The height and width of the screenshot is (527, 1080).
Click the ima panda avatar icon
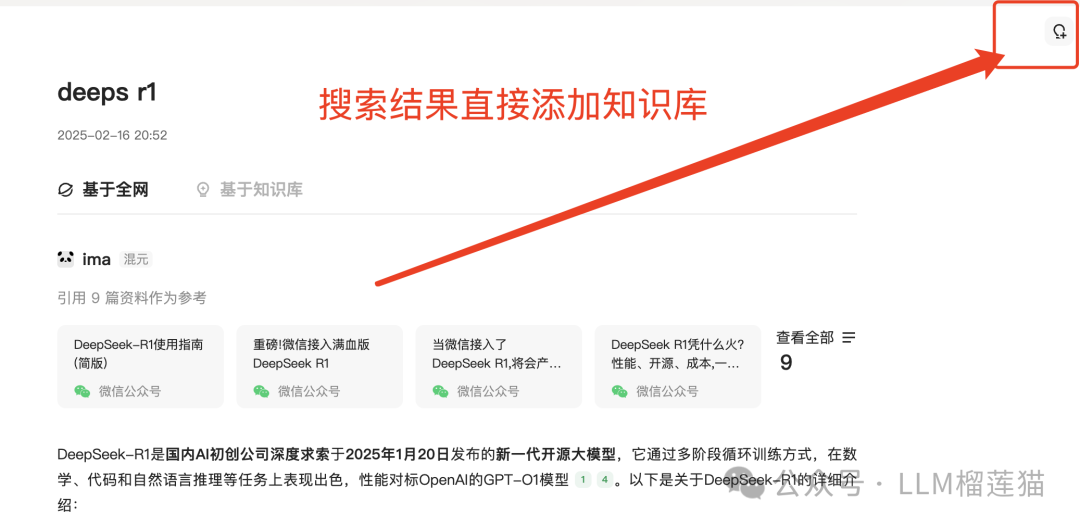[x=65, y=259]
